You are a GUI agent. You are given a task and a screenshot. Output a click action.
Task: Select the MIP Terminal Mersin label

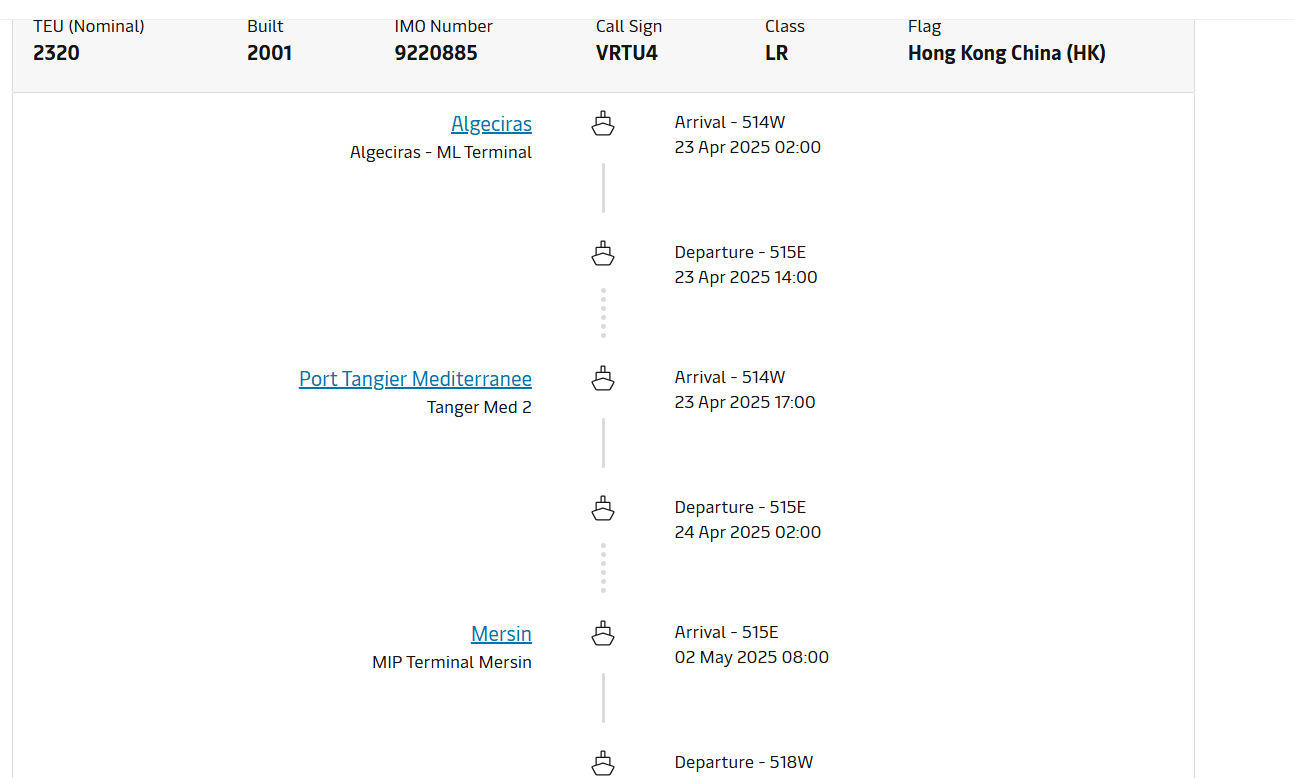tap(452, 663)
